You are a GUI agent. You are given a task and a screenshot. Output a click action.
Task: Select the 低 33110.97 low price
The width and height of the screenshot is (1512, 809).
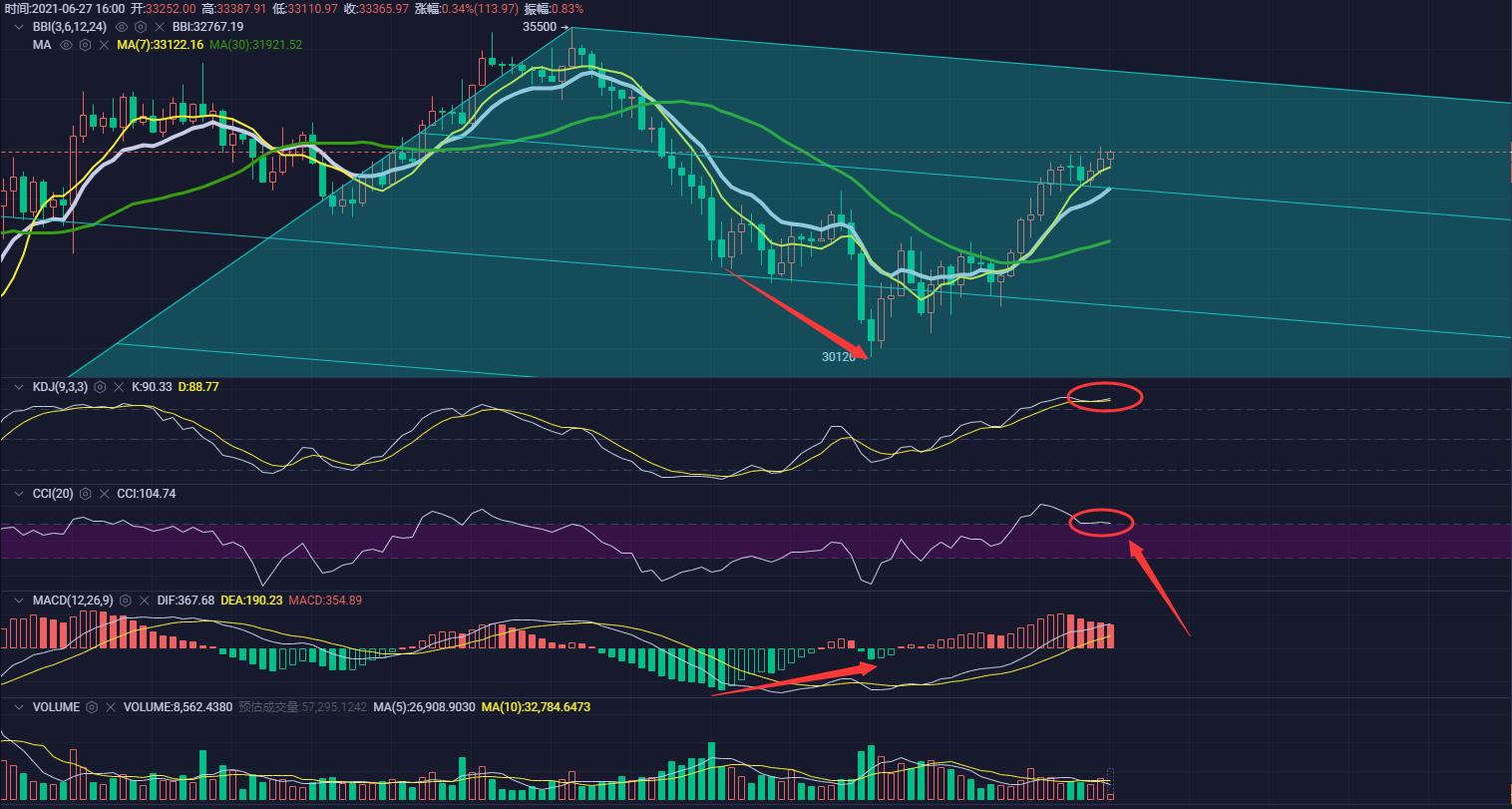305,8
